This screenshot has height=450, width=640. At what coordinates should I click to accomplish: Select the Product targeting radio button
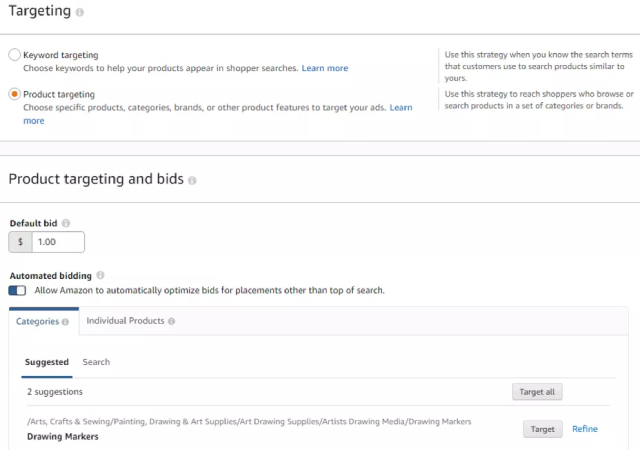14,94
